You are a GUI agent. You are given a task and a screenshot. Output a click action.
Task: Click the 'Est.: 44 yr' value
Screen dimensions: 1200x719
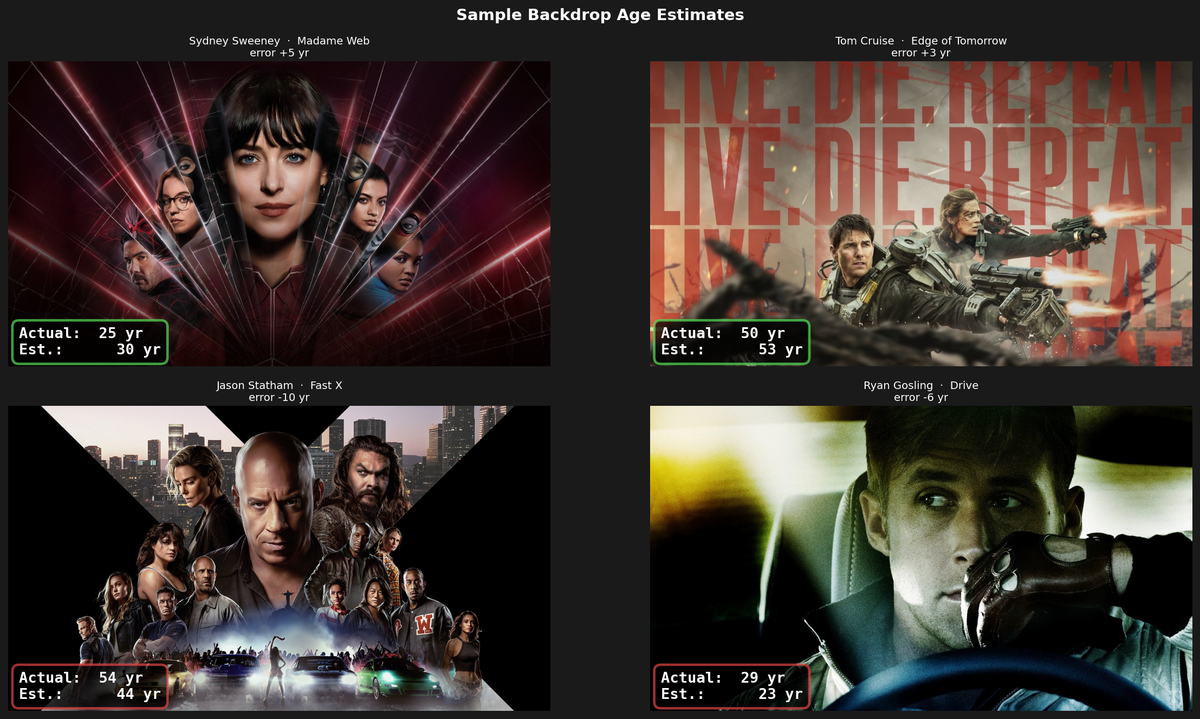click(90, 694)
